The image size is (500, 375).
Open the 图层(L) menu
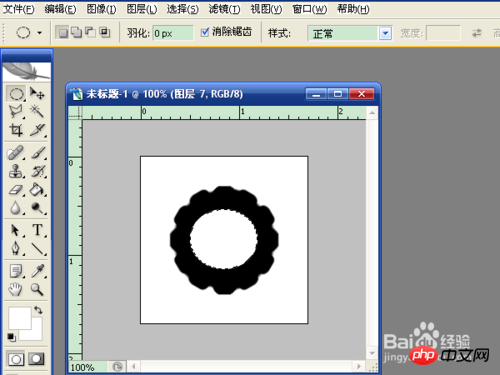coord(142,9)
